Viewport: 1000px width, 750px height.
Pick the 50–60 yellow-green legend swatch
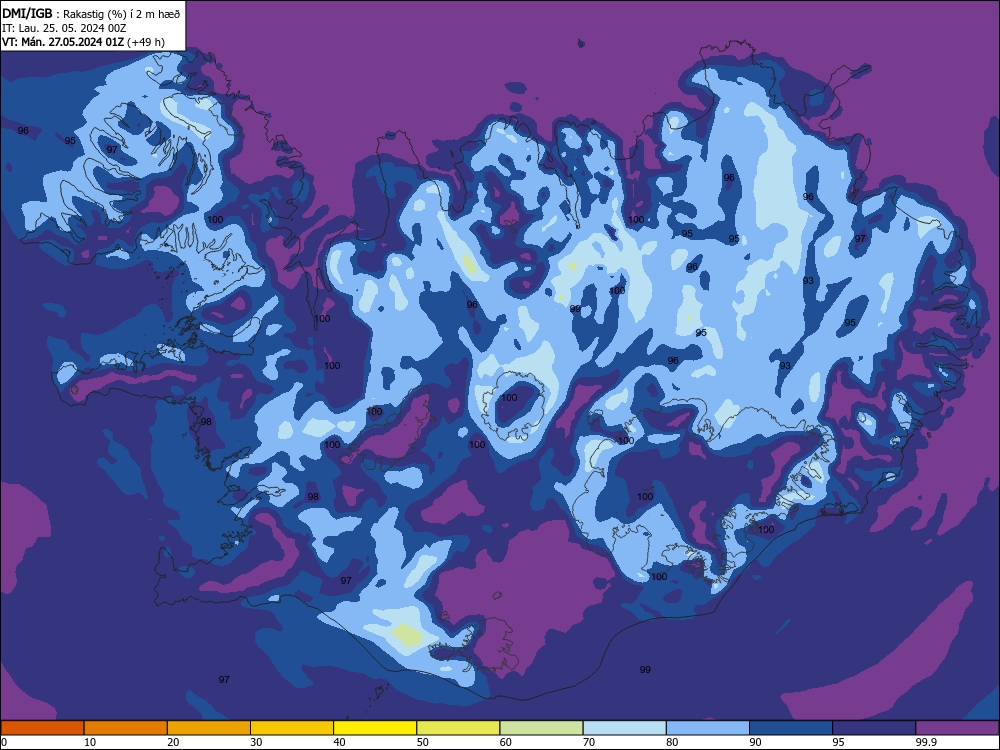tap(458, 728)
